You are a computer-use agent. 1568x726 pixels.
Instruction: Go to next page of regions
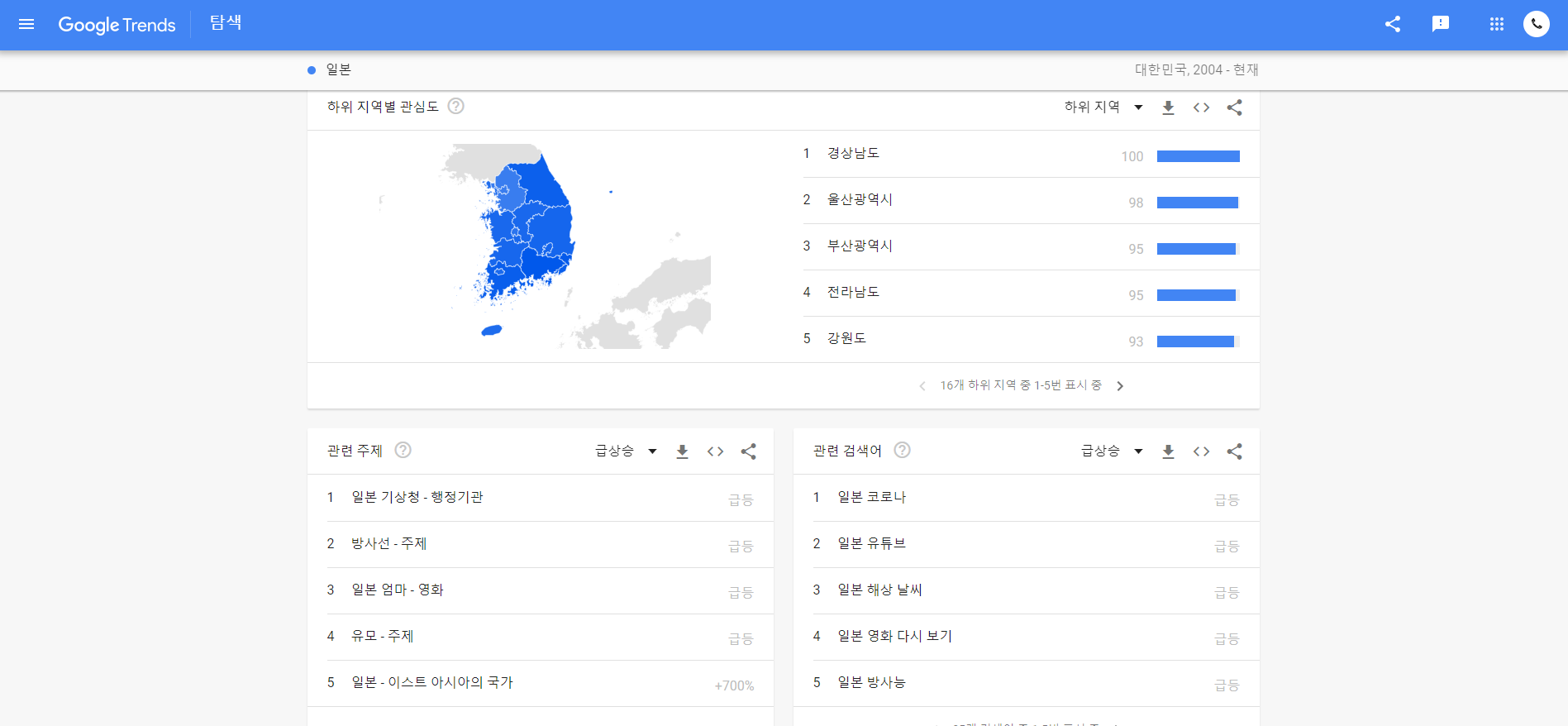point(1120,386)
